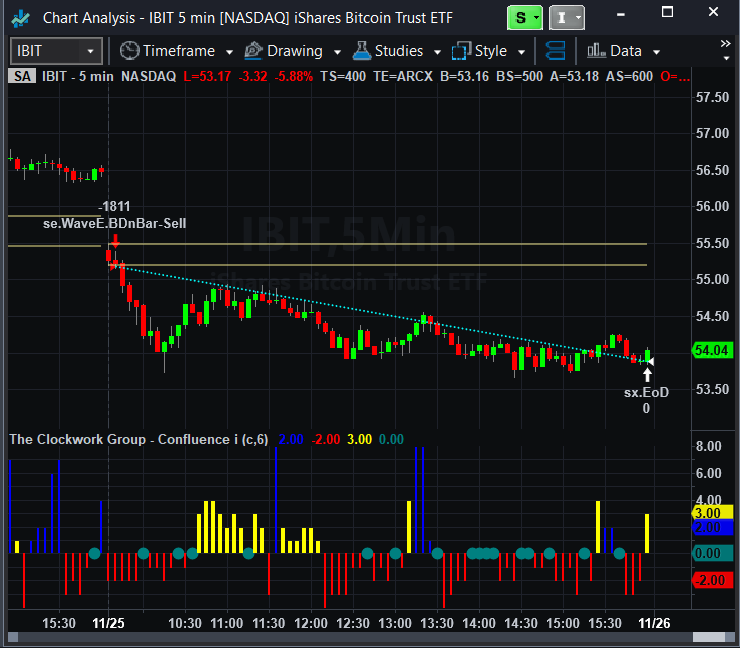Click the blue 2.00 indicator value in subgraph header
Screen dimensions: 740x648
tap(291, 439)
